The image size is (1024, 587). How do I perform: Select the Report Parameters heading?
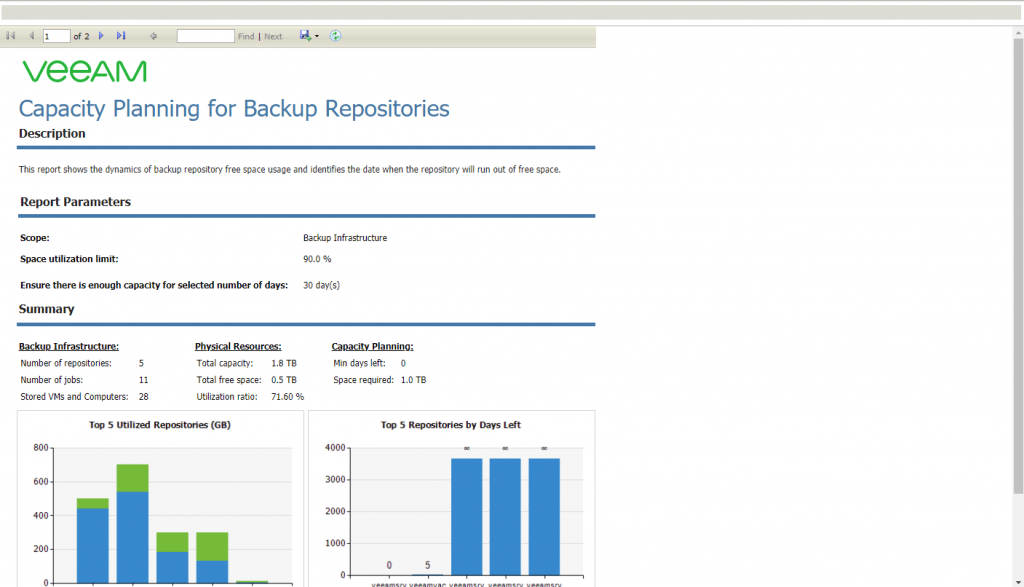[x=75, y=202]
